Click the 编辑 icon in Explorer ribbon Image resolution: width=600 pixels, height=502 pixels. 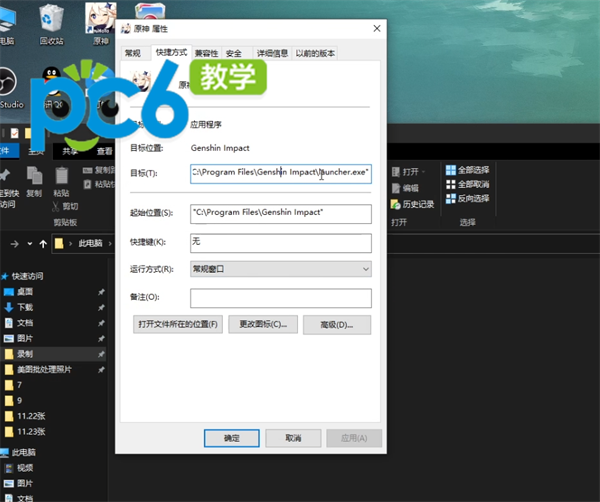396,188
